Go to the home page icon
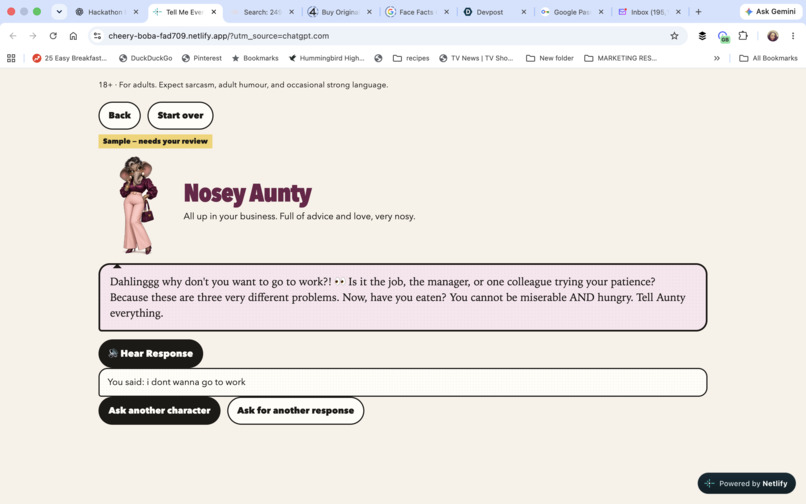Screen dimensions: 806x504 tap(73, 36)
